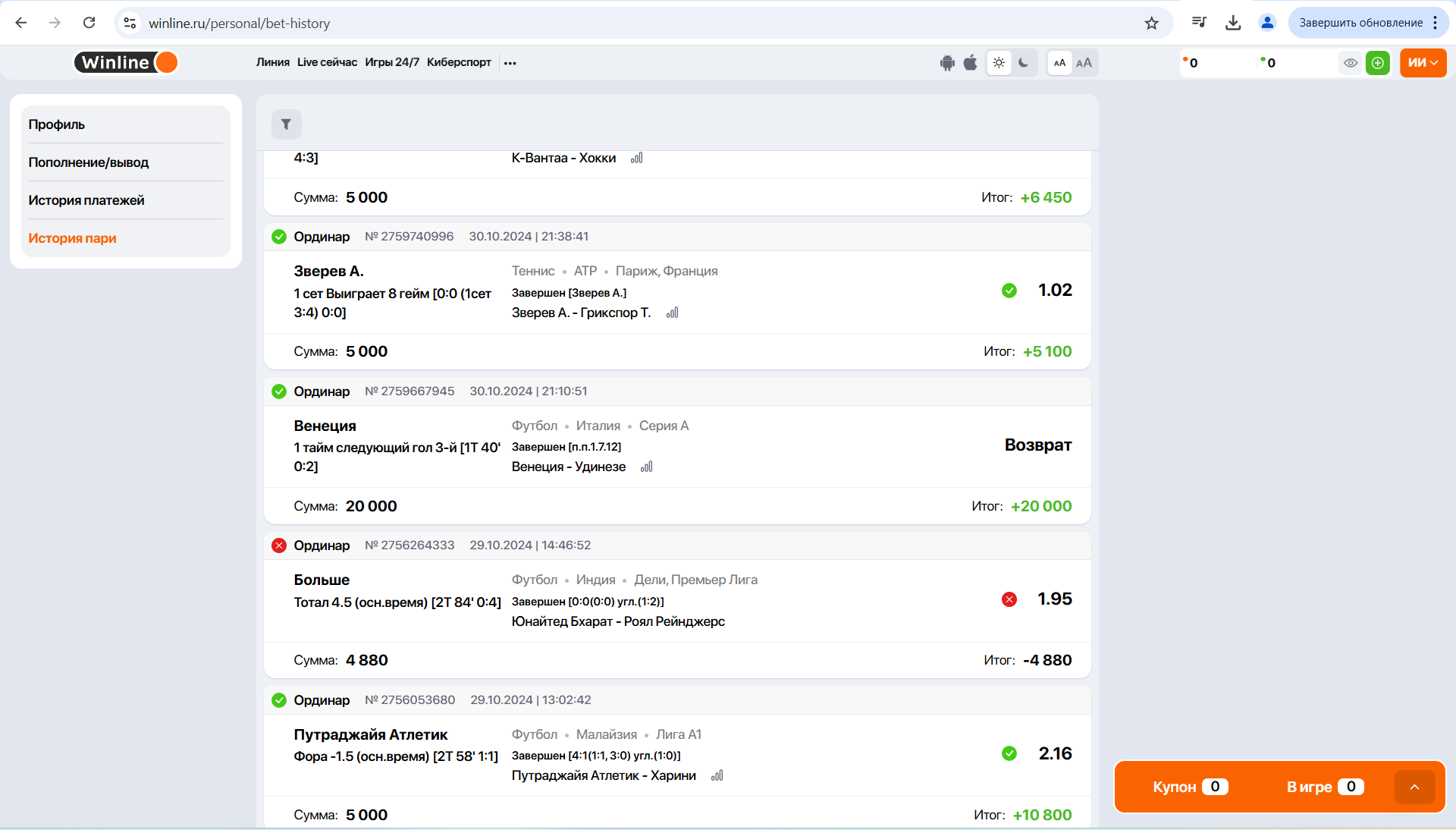This screenshot has height=830, width=1456.
Task: Expand the coupon panel chevron arrow
Action: click(x=1414, y=787)
